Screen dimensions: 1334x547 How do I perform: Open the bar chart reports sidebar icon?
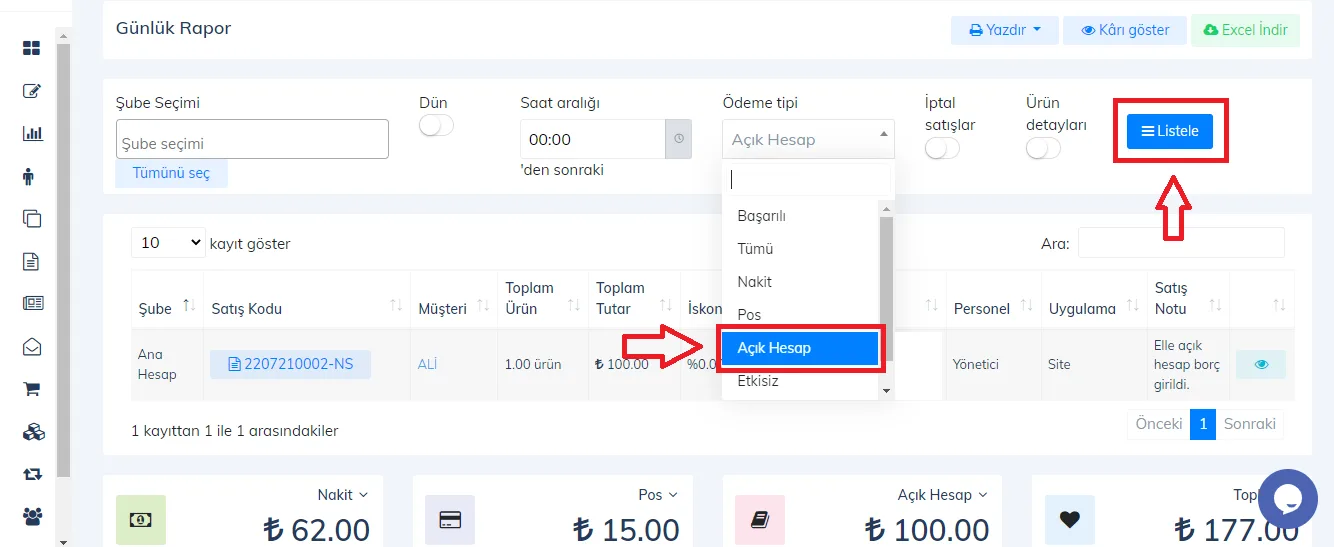(32, 133)
